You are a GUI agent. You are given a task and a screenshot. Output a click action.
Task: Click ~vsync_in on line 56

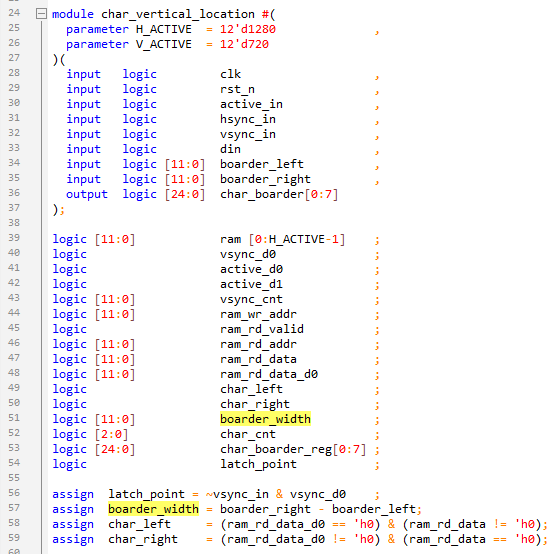pos(237,494)
